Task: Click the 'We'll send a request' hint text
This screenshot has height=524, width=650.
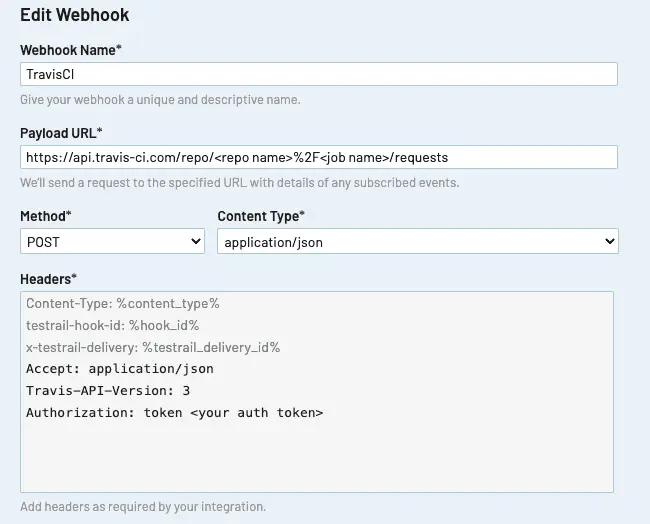Action: [240, 183]
